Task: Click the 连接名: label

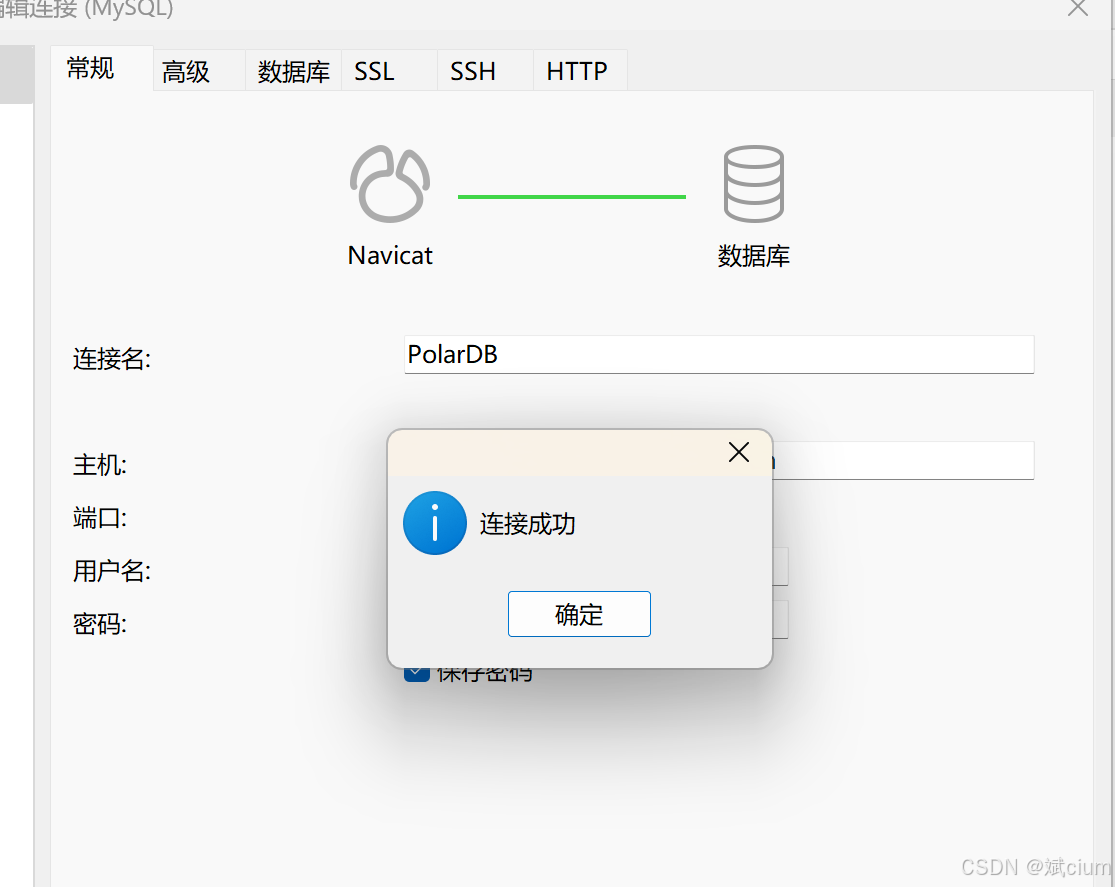Action: point(112,358)
